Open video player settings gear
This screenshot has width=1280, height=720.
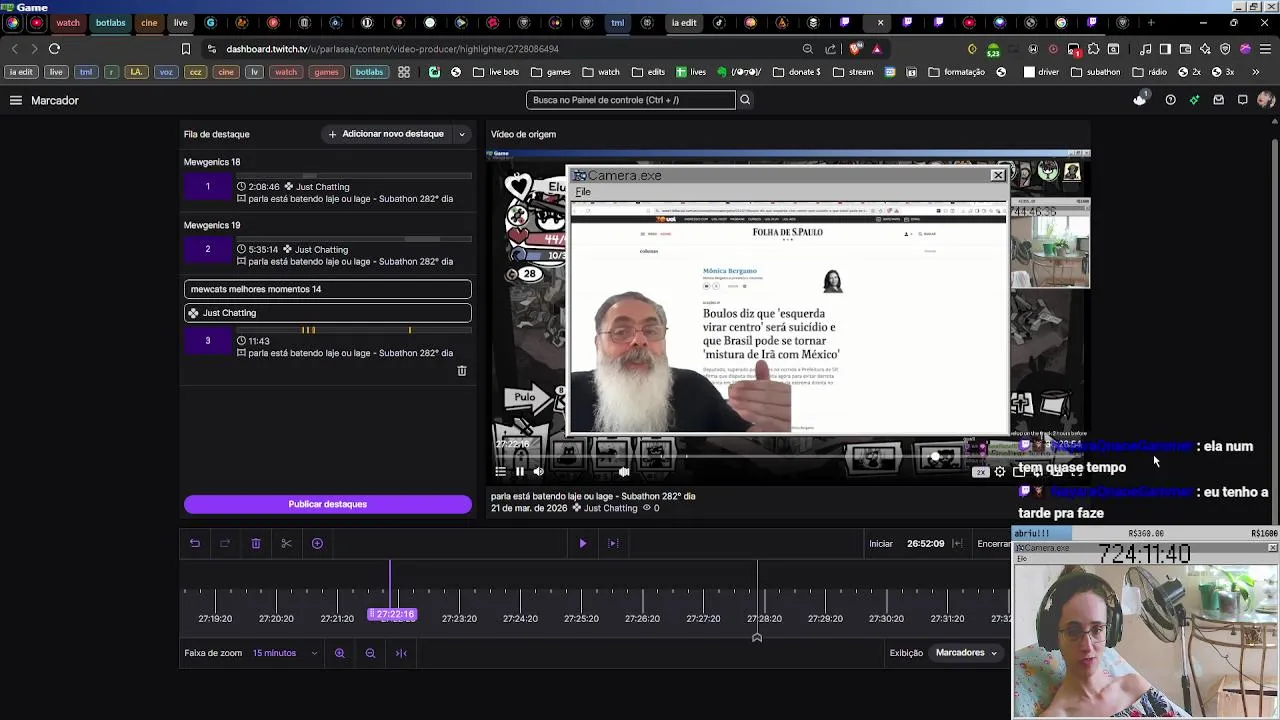click(x=1000, y=472)
